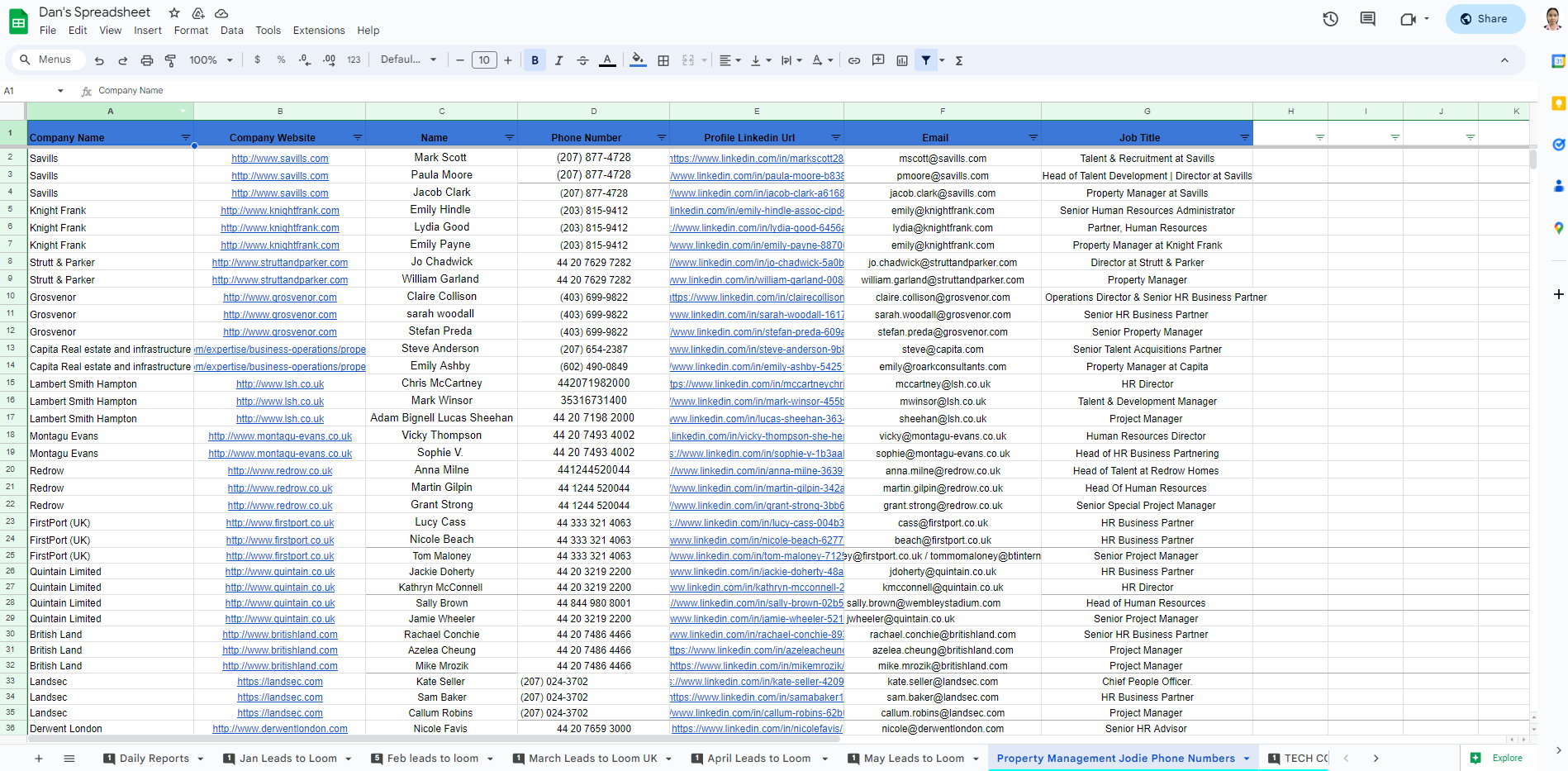Activate the paint format tool
Screen dimensions: 1568x771
point(171,60)
